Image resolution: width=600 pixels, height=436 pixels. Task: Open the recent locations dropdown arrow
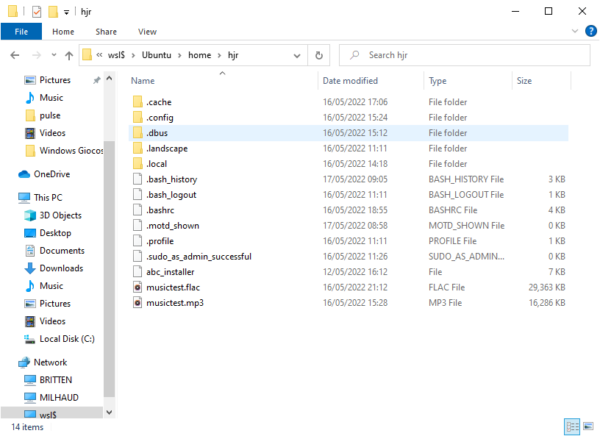tap(54, 55)
